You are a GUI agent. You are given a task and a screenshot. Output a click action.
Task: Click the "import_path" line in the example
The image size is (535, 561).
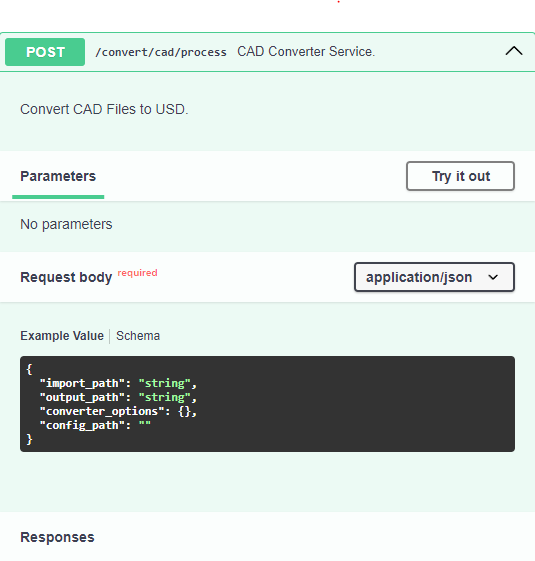pyautogui.click(x=118, y=383)
